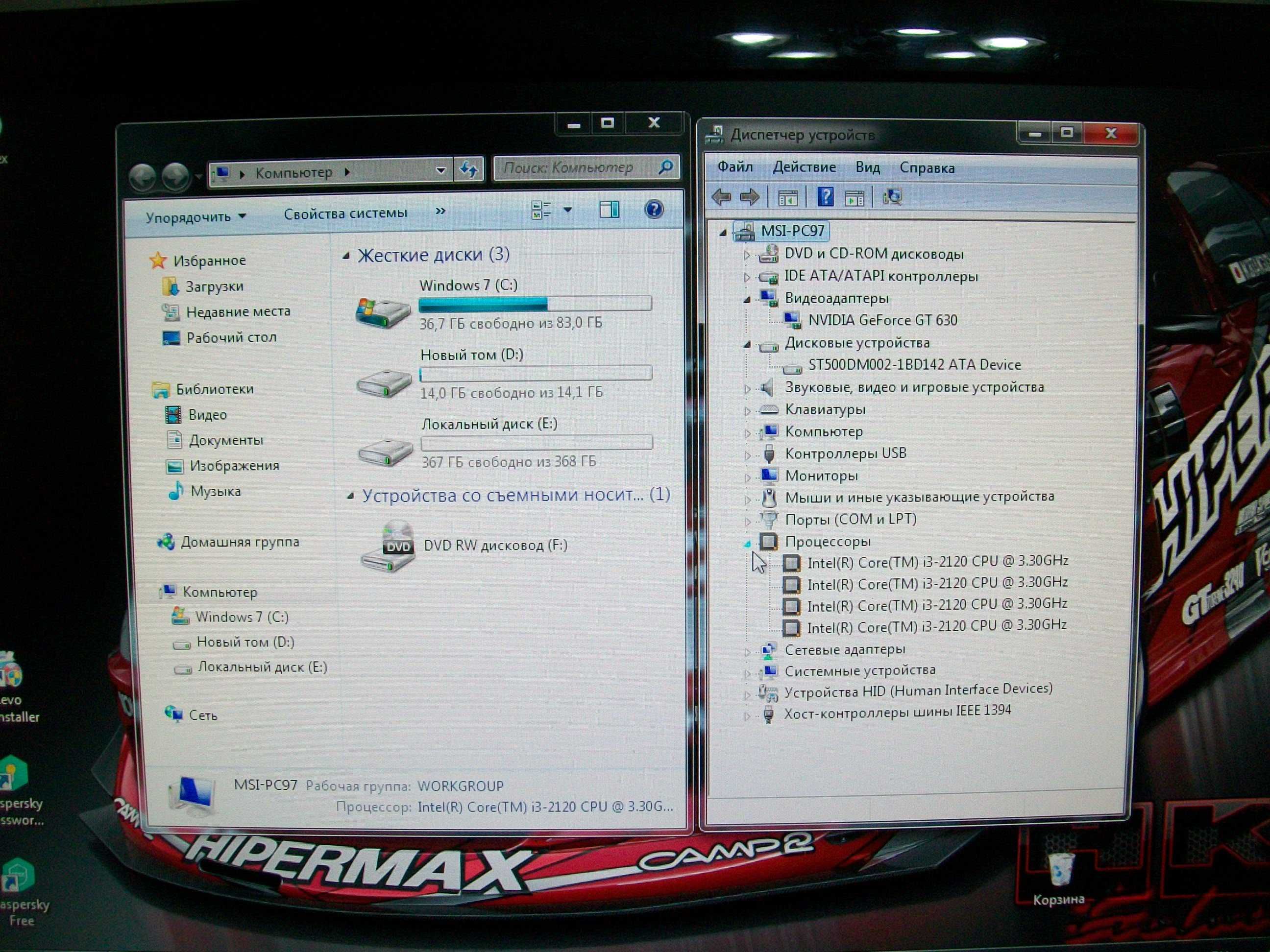Open Вид menu
The width and height of the screenshot is (1270, 952).
pyautogui.click(x=867, y=167)
